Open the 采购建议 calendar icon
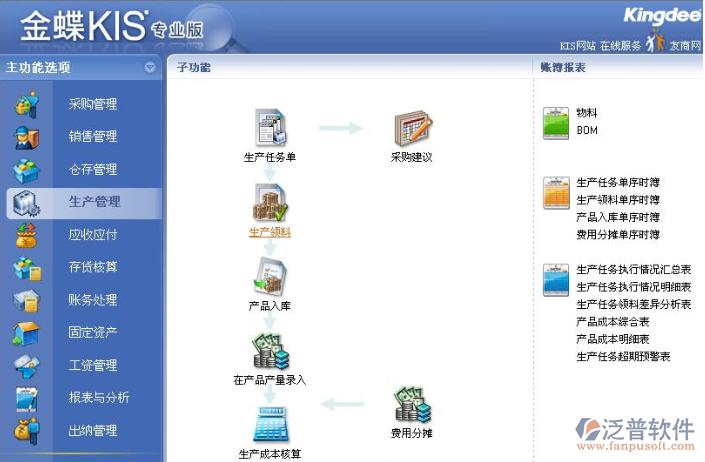Image resolution: width=705 pixels, height=462 pixels. [x=411, y=128]
